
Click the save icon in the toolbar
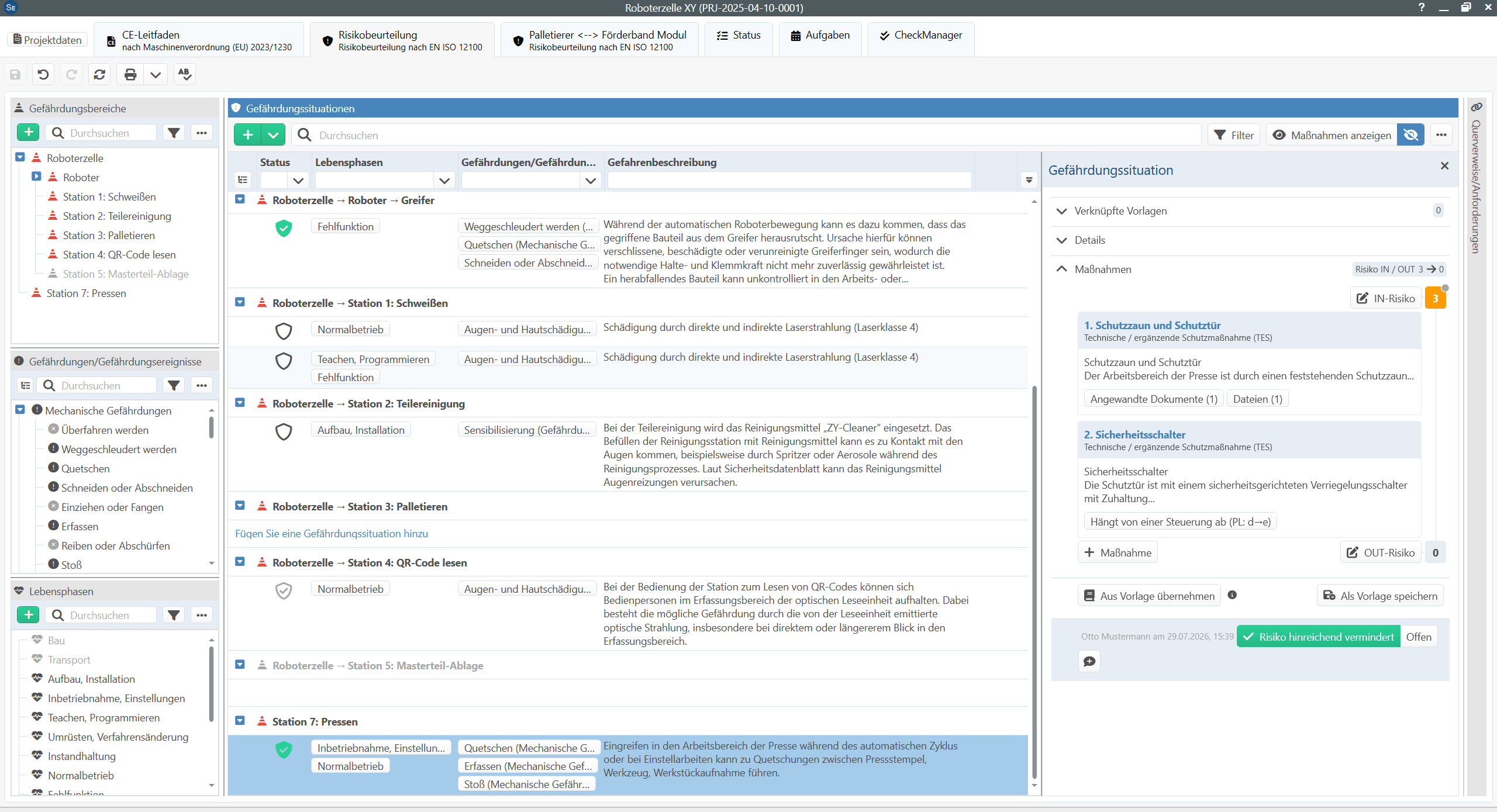click(15, 74)
